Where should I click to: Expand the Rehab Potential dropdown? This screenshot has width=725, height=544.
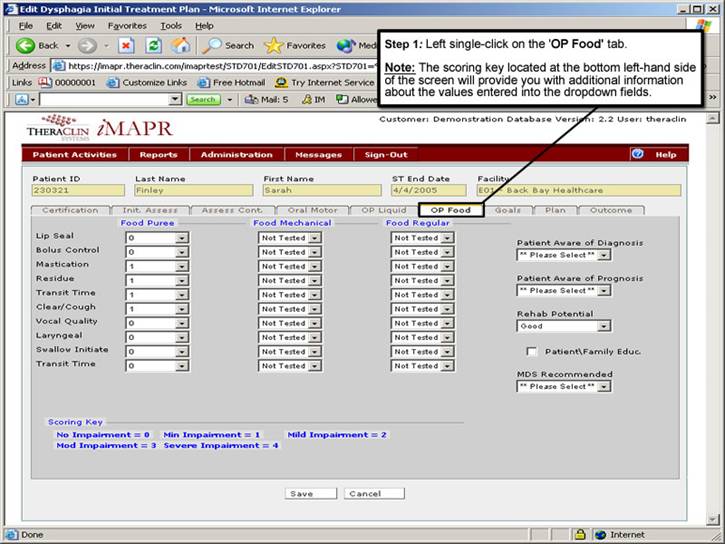[x=603, y=326]
